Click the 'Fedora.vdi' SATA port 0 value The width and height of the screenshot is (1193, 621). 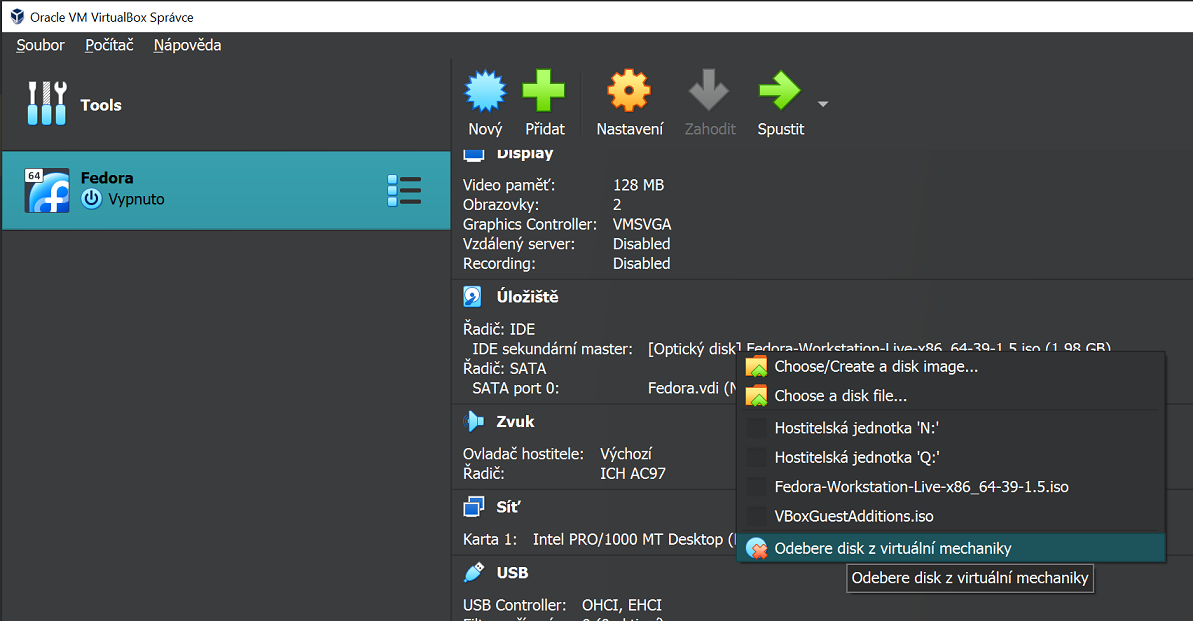click(x=683, y=388)
